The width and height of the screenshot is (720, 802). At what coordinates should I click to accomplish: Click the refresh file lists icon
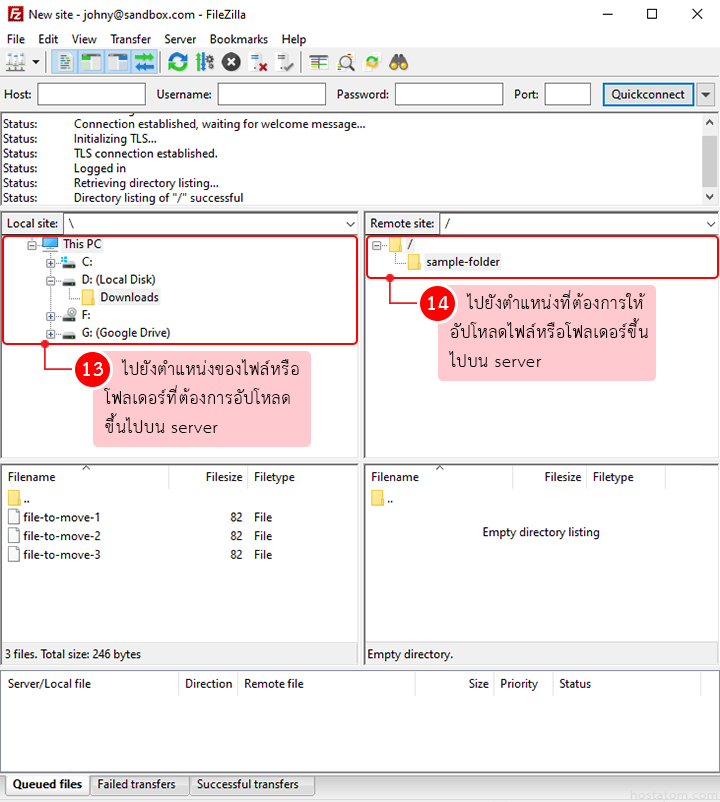pos(178,62)
